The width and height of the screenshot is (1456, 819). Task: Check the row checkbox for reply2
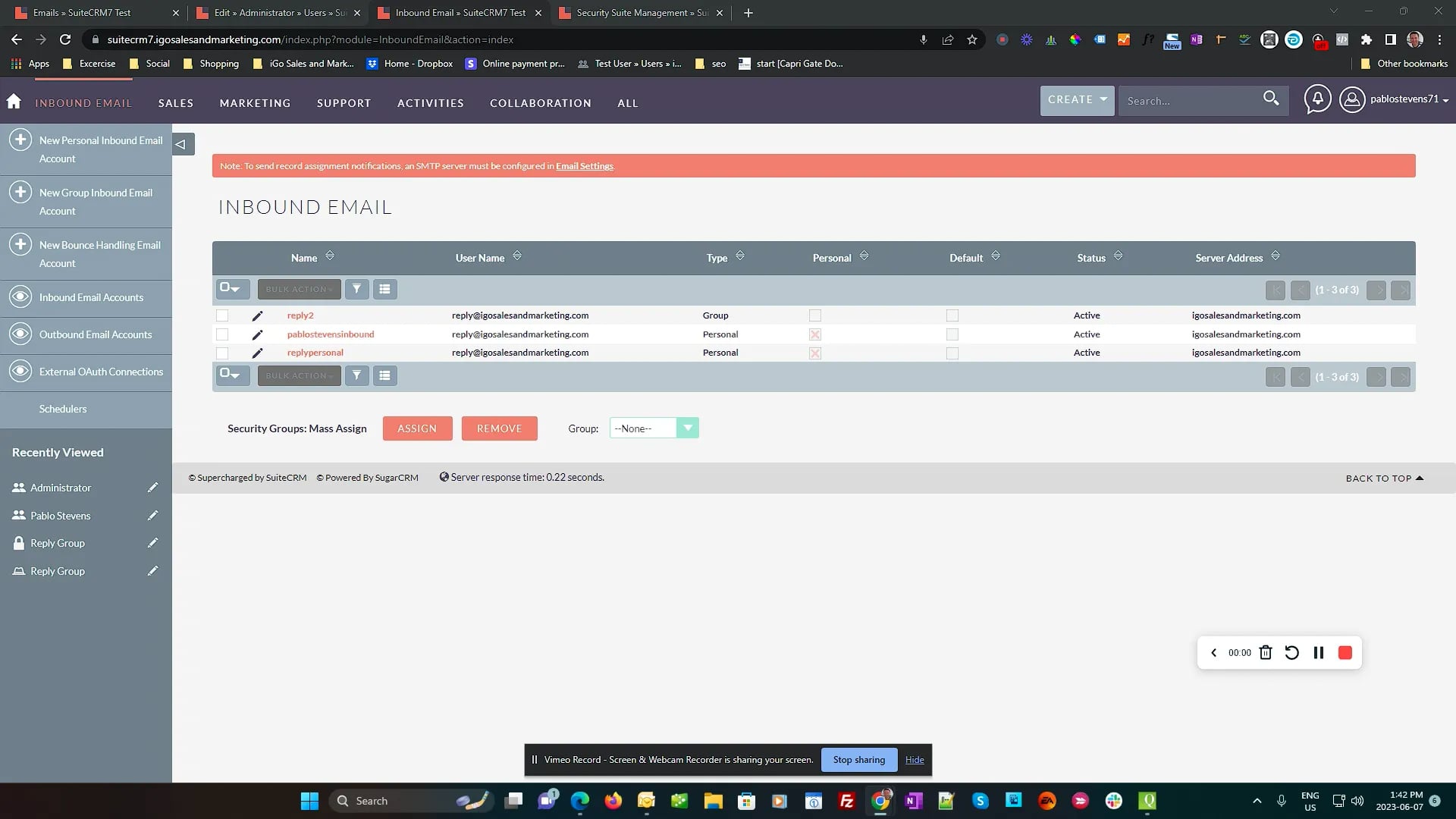222,315
